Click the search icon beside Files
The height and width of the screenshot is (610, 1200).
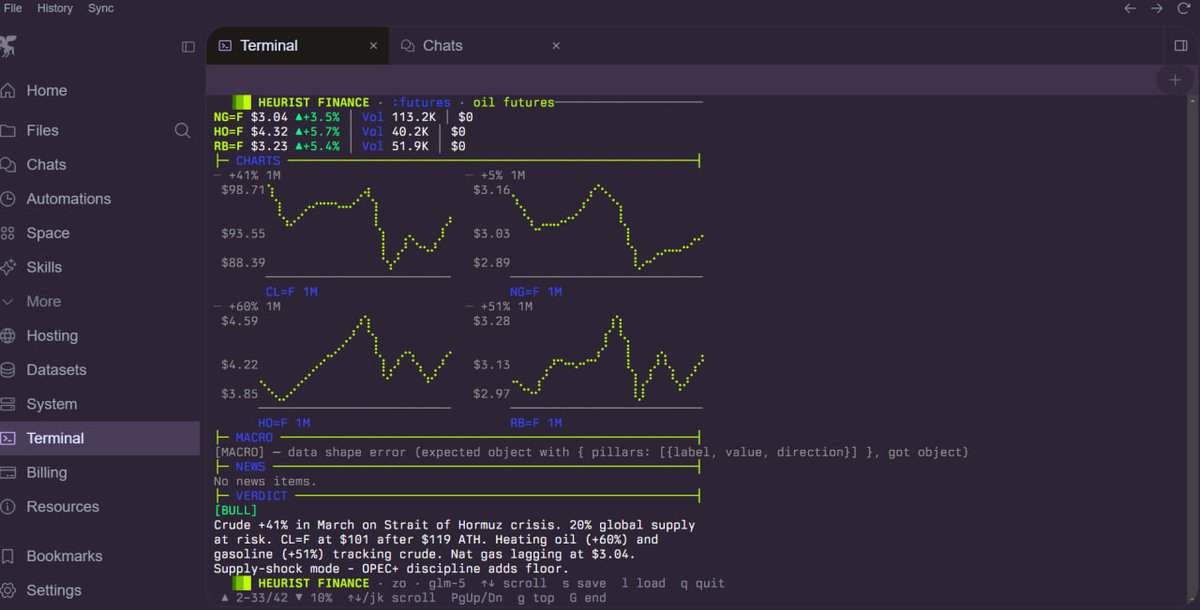(x=182, y=130)
